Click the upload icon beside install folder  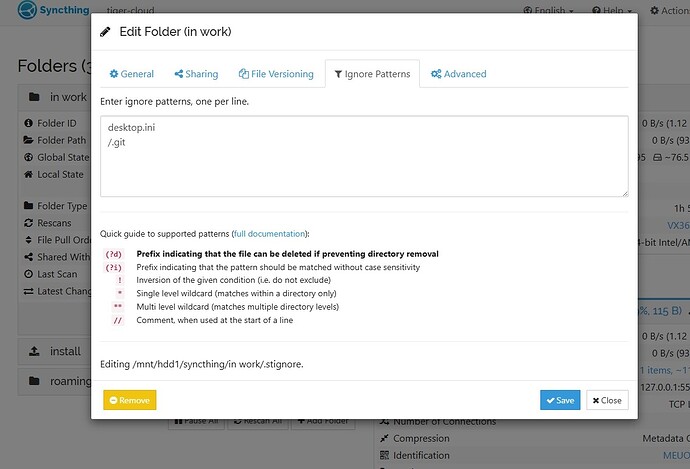coord(34,351)
